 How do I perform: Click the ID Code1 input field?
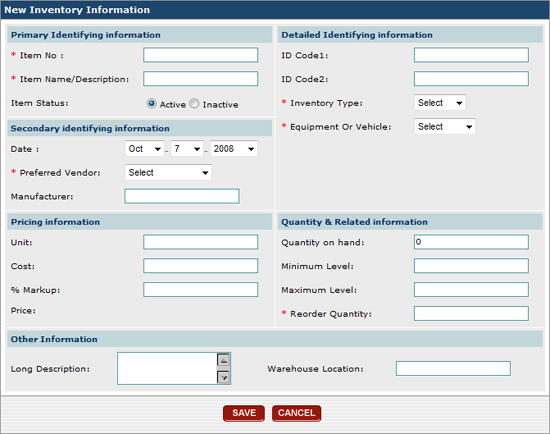point(471,55)
